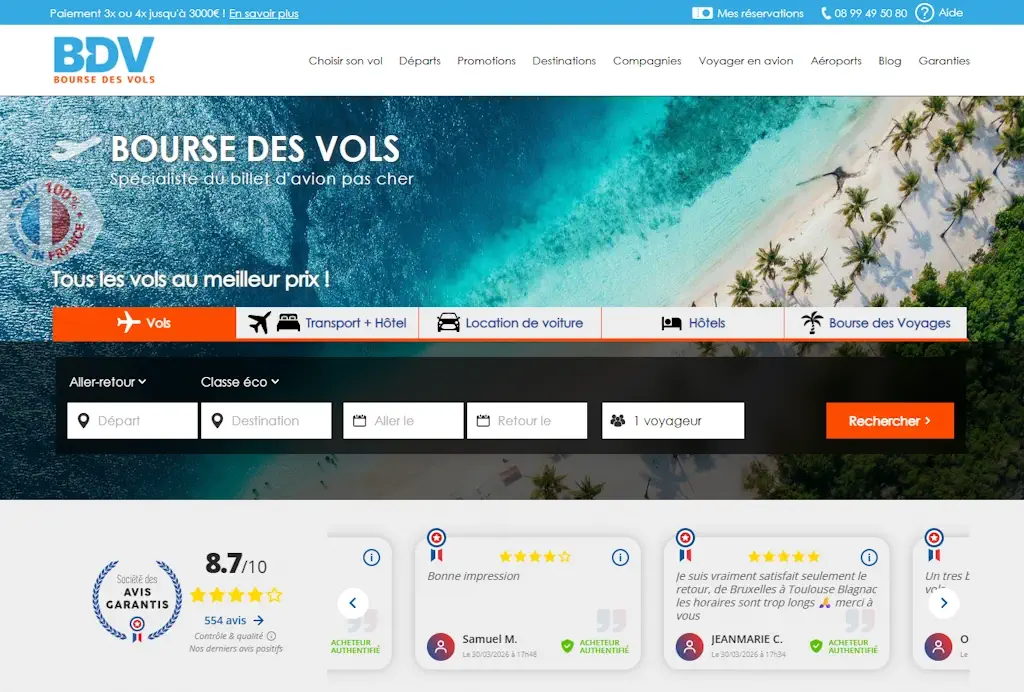
Task: Open the Garanties menu item
Action: click(944, 61)
